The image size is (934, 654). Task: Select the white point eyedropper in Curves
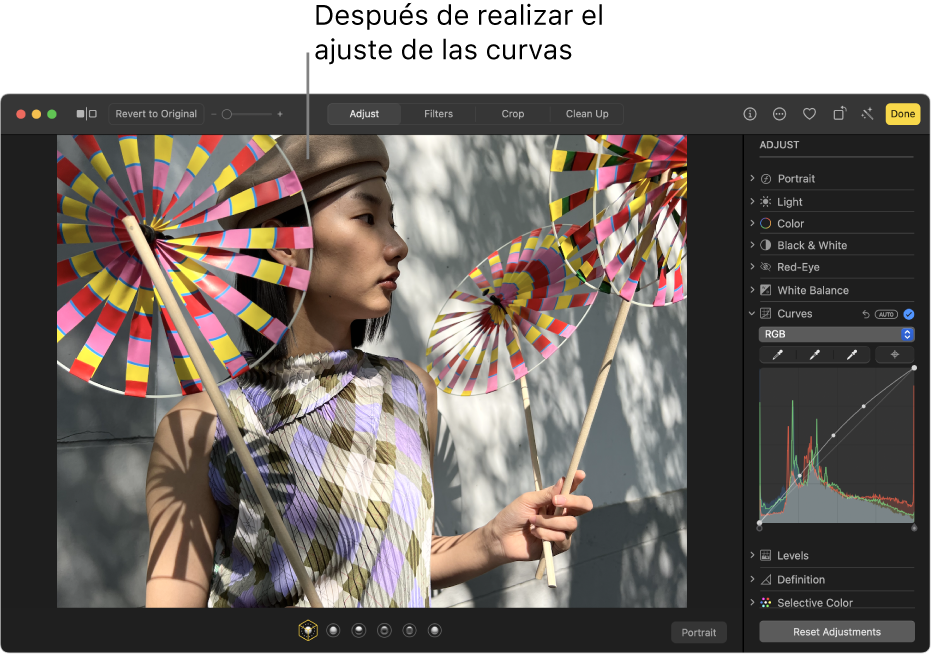coord(852,355)
